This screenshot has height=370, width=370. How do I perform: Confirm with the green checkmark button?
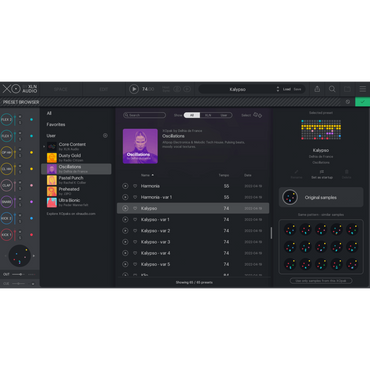pos(362,102)
